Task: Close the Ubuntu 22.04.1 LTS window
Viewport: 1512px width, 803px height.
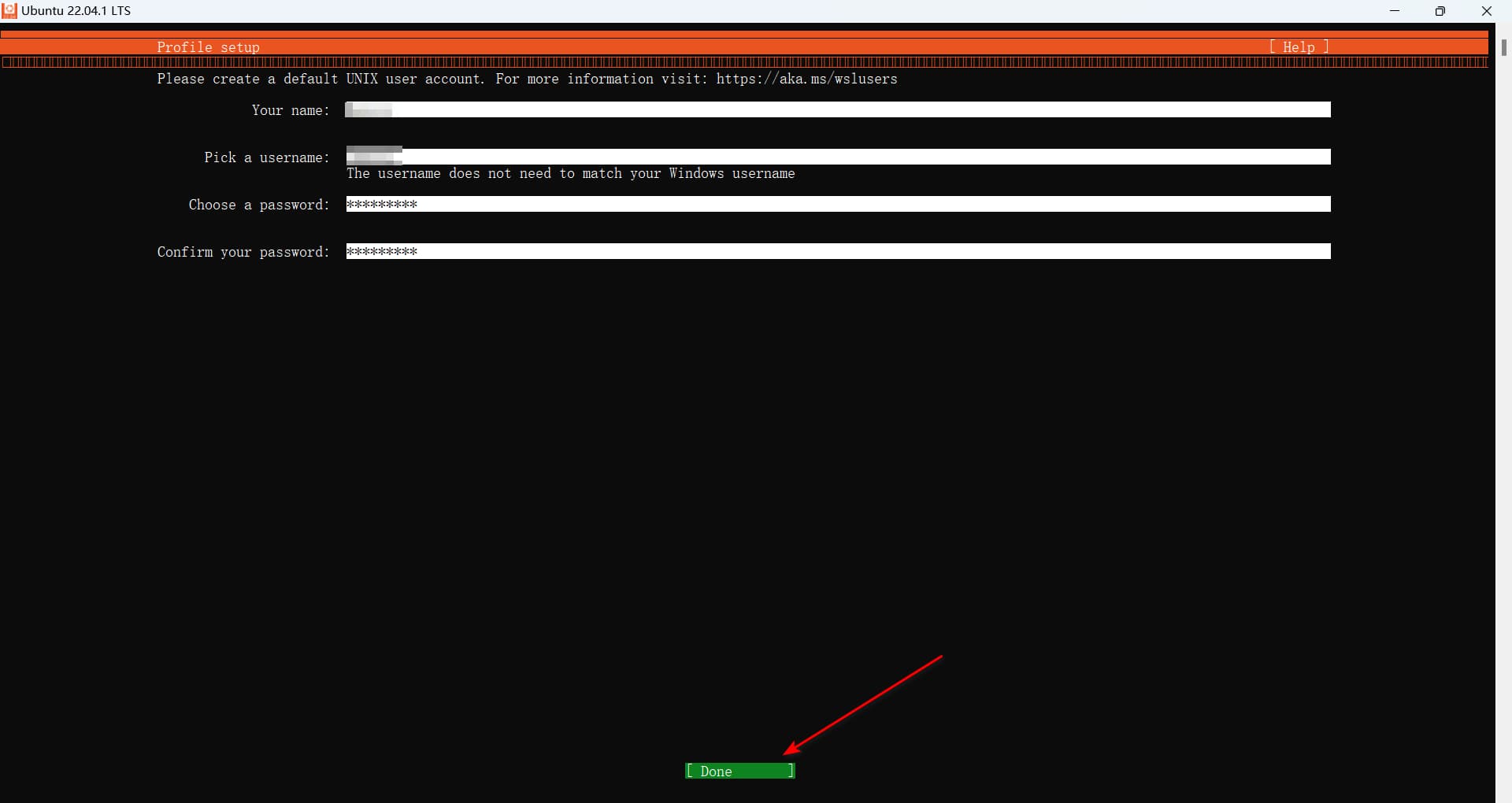Action: click(1487, 11)
